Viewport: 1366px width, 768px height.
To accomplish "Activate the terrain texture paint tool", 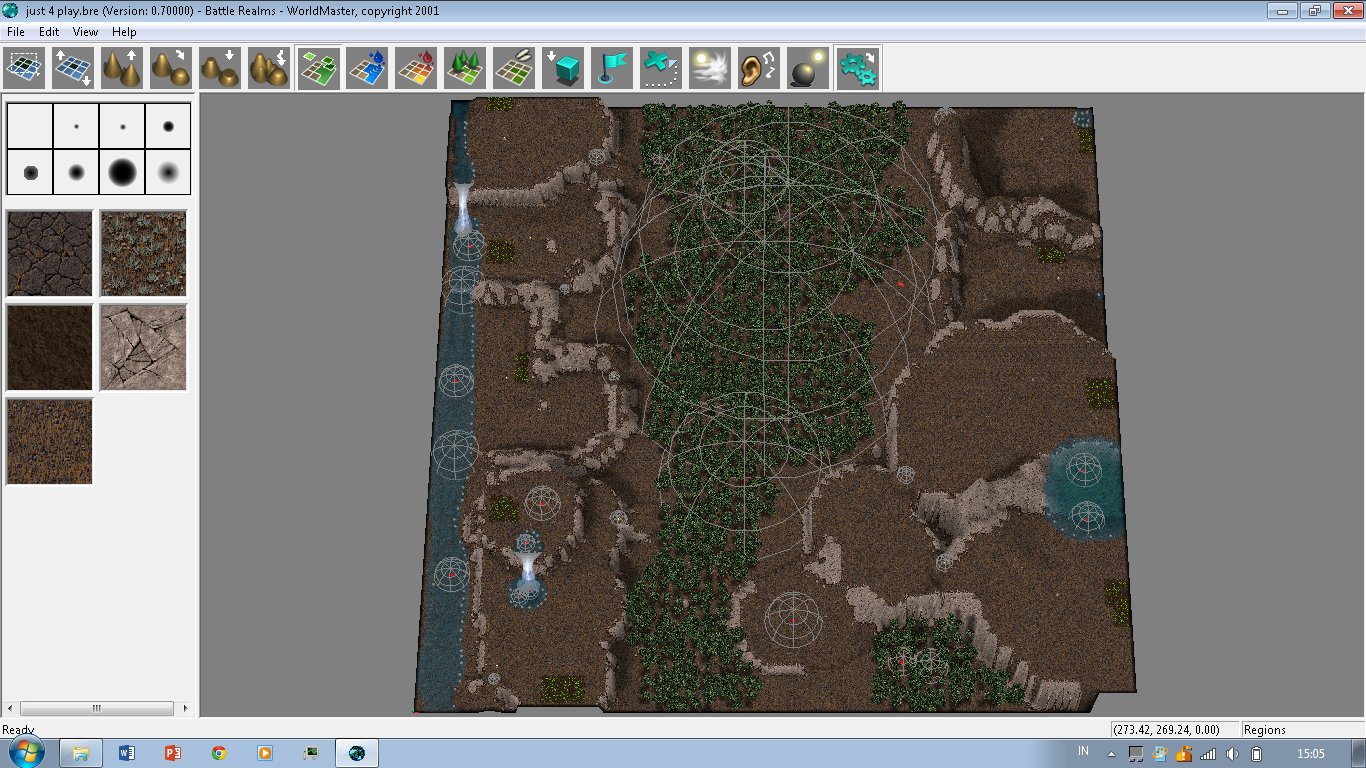I will 318,69.
